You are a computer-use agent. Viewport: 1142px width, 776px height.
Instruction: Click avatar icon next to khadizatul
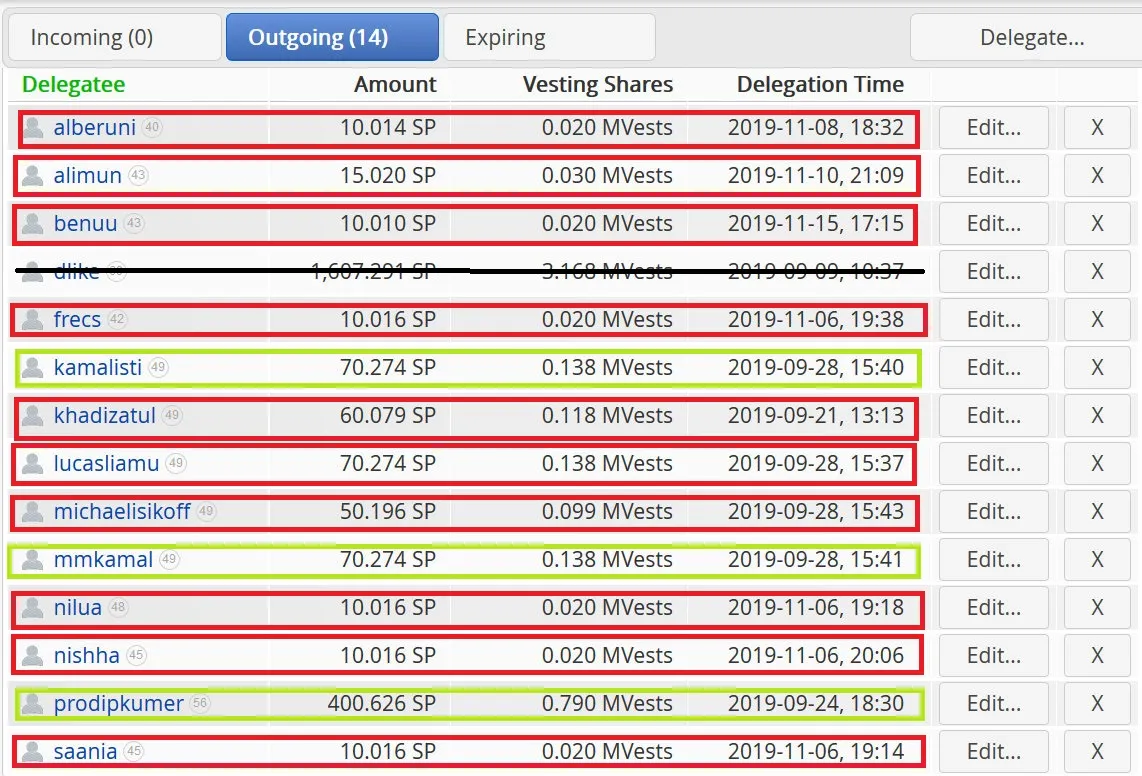click(x=33, y=416)
